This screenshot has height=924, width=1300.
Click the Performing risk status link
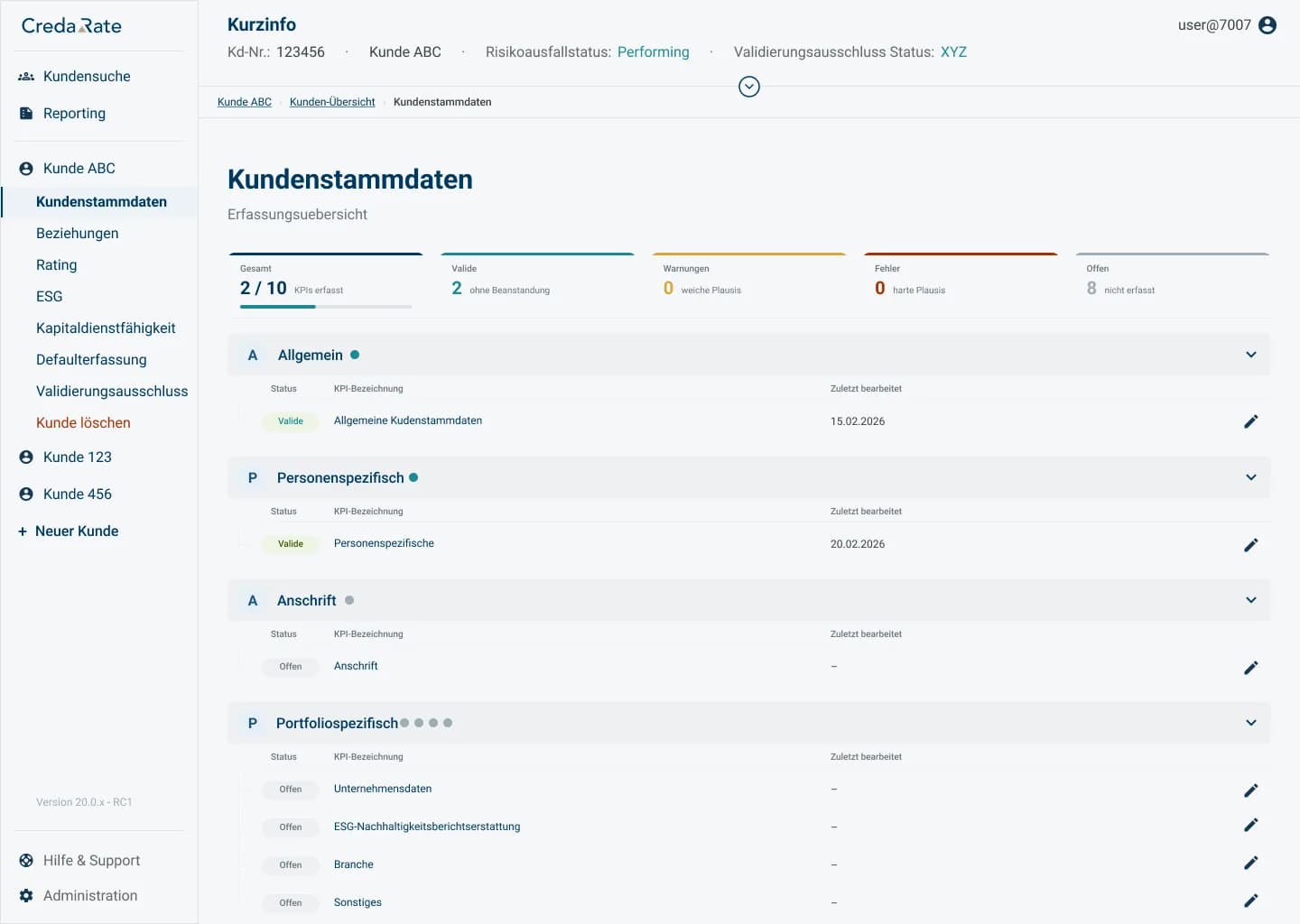[x=654, y=52]
